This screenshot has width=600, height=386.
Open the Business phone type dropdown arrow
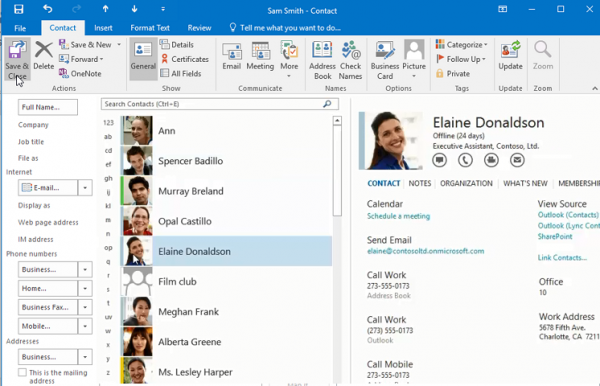(x=85, y=270)
